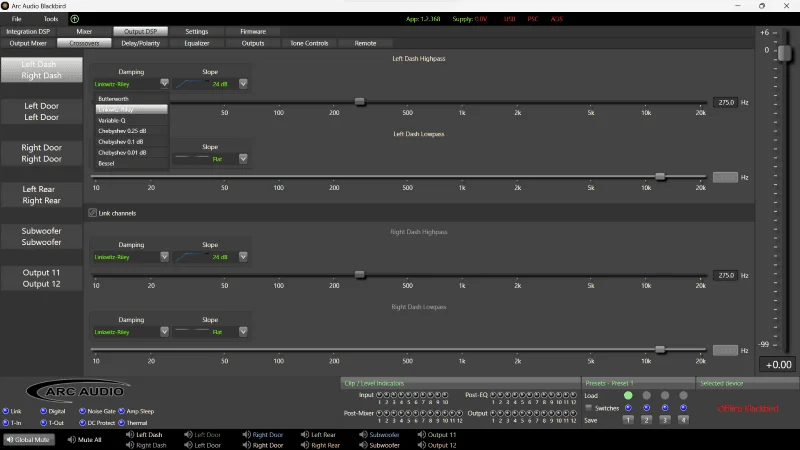Screen dimensions: 800x450
Task: Mute the lower Left Door speaker icon
Action: point(188,445)
